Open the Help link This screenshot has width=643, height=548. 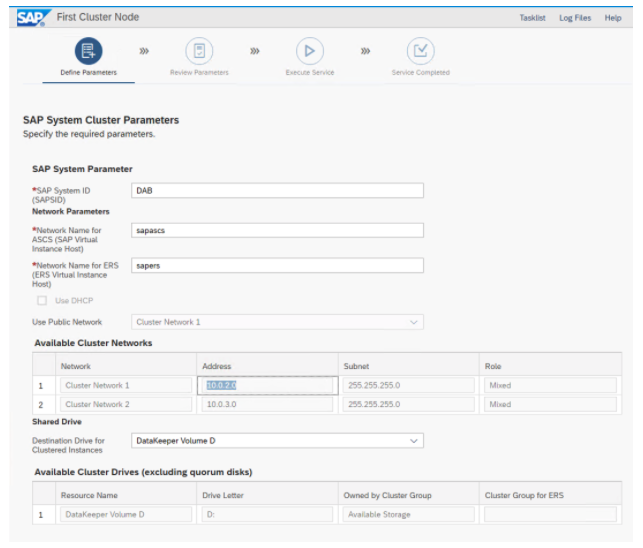(x=613, y=18)
